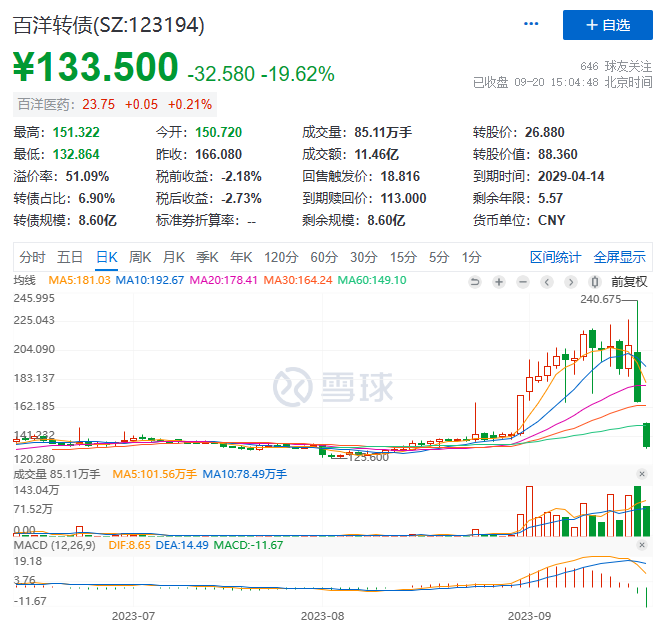Switch to 5分 chart interval
The image size is (661, 629).
(439, 257)
